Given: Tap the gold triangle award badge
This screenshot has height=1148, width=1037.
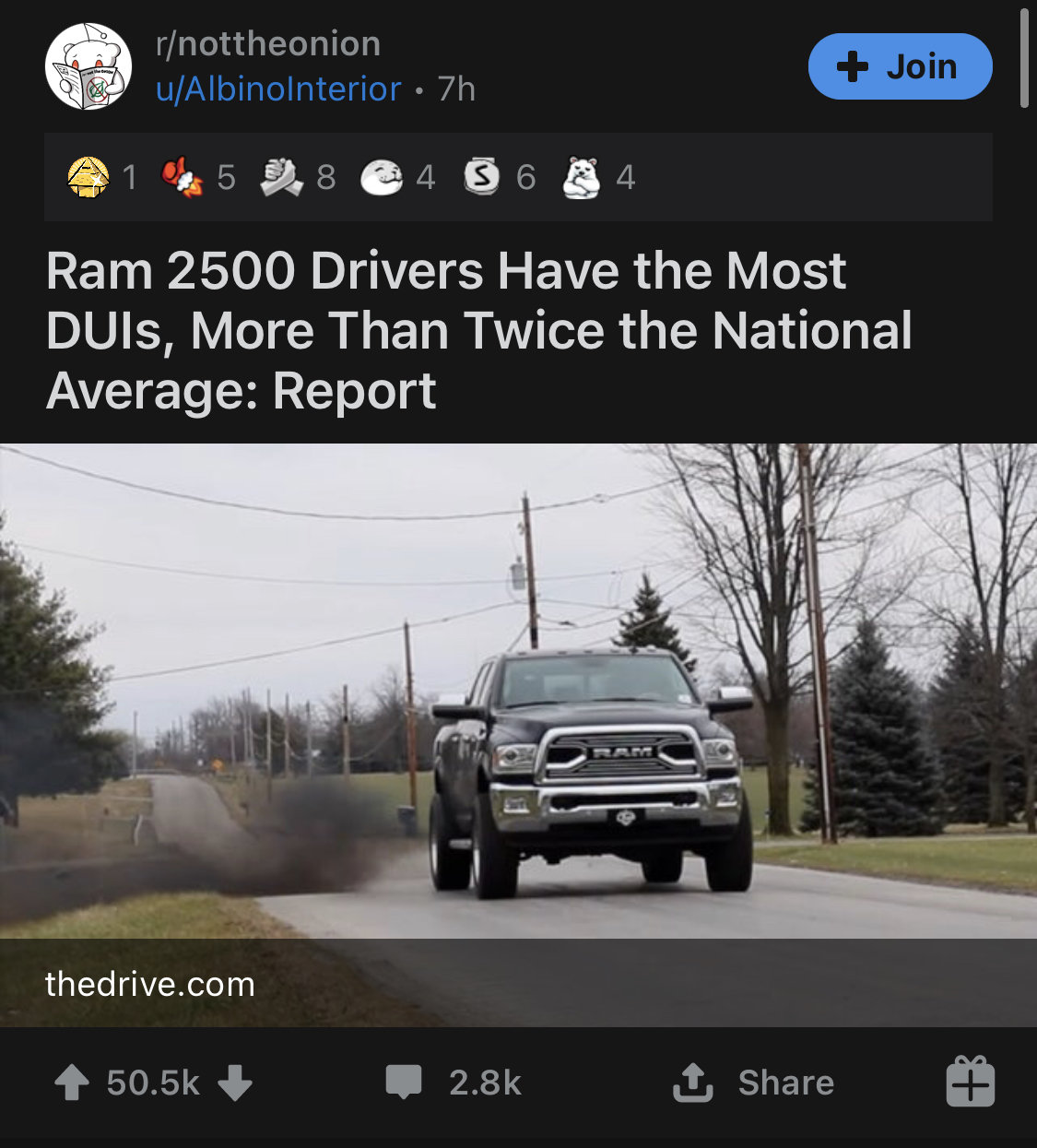Looking at the screenshot, I should 88,176.
